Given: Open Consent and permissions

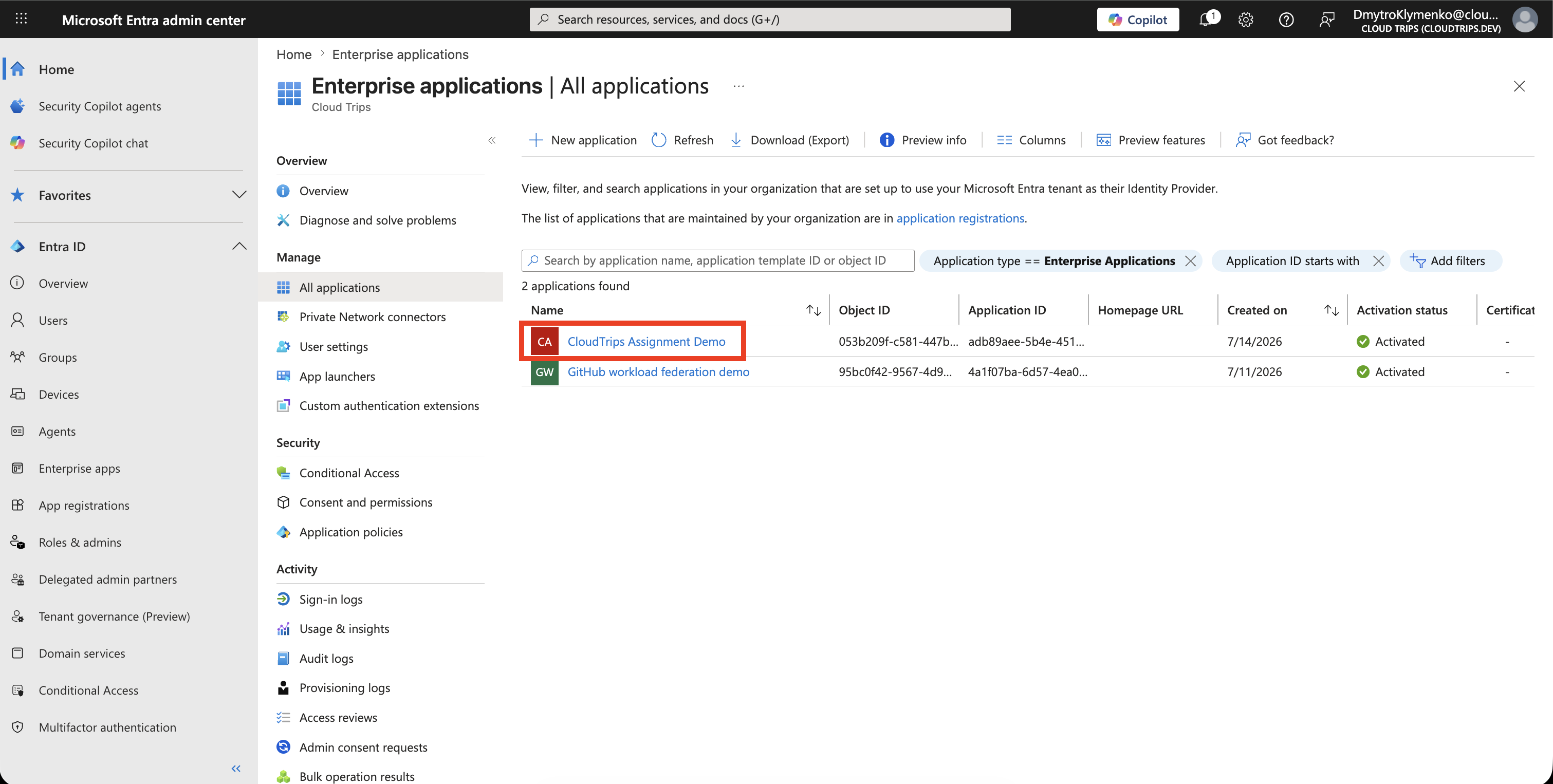Looking at the screenshot, I should 365,502.
